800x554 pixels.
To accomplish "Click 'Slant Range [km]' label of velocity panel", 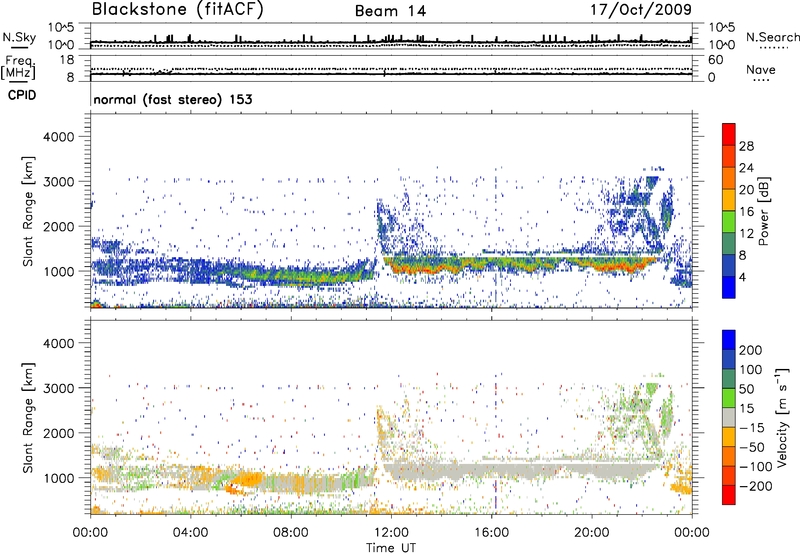I will coord(28,417).
